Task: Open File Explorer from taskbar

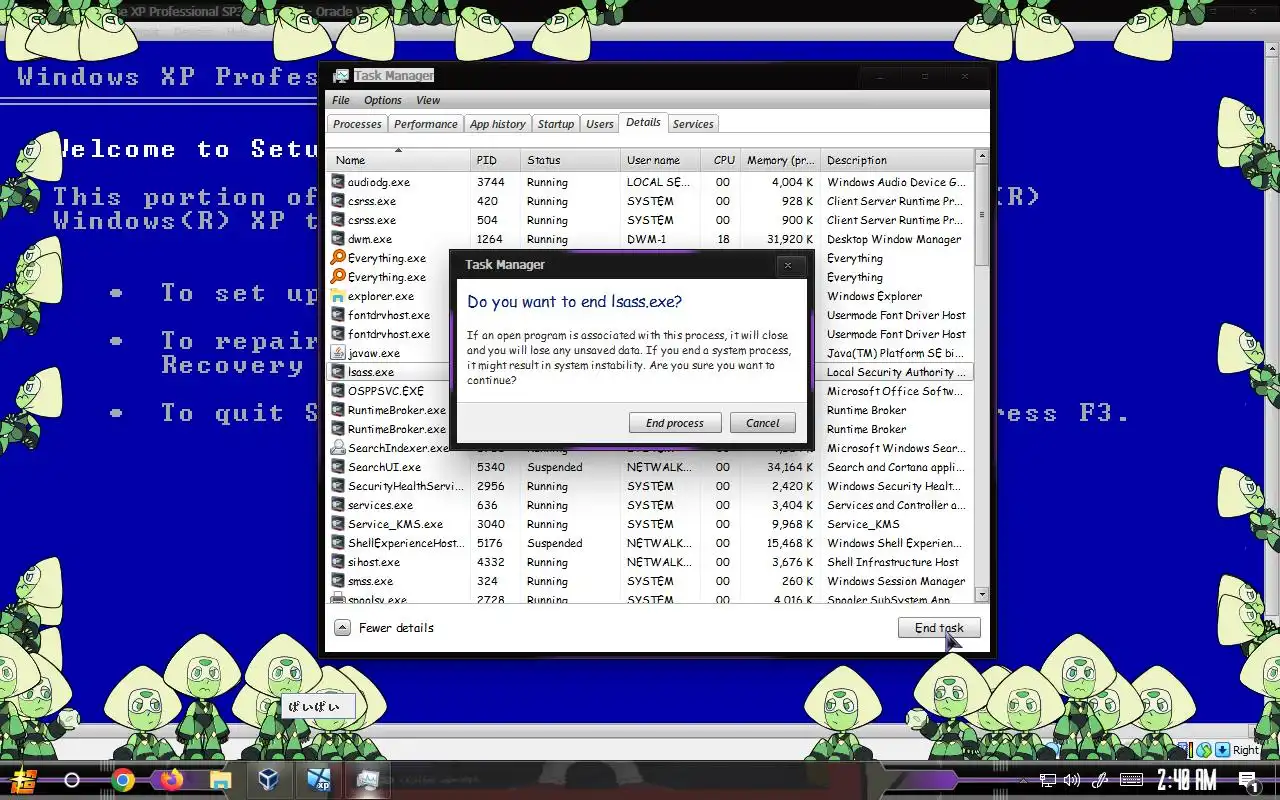Action: [220, 780]
